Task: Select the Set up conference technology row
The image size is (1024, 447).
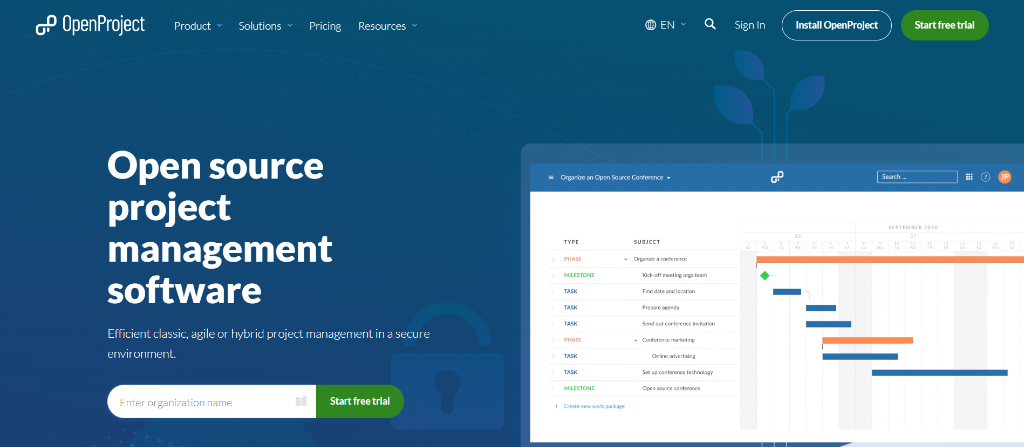Action: [644, 372]
